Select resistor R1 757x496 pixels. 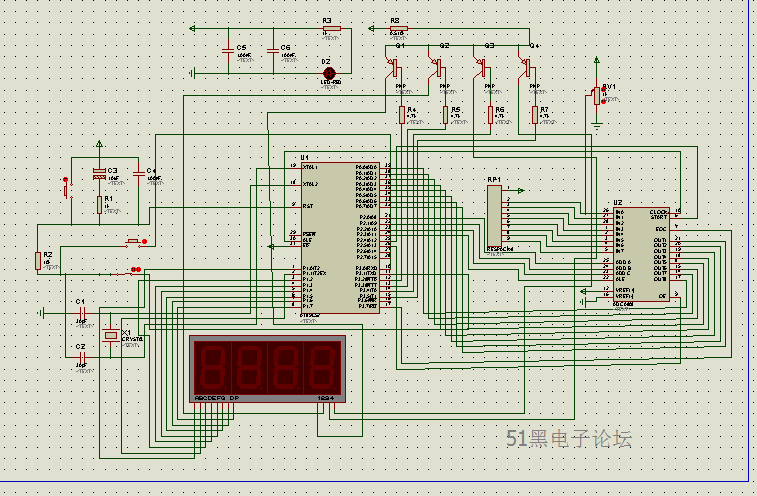click(x=99, y=205)
